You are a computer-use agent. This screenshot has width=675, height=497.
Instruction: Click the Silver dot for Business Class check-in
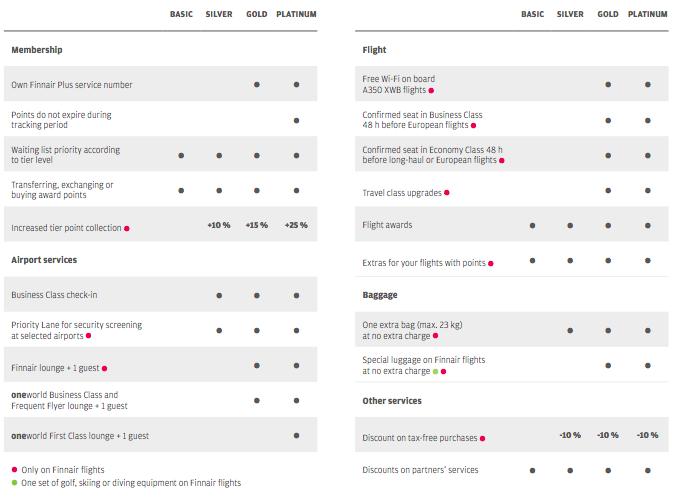(219, 296)
